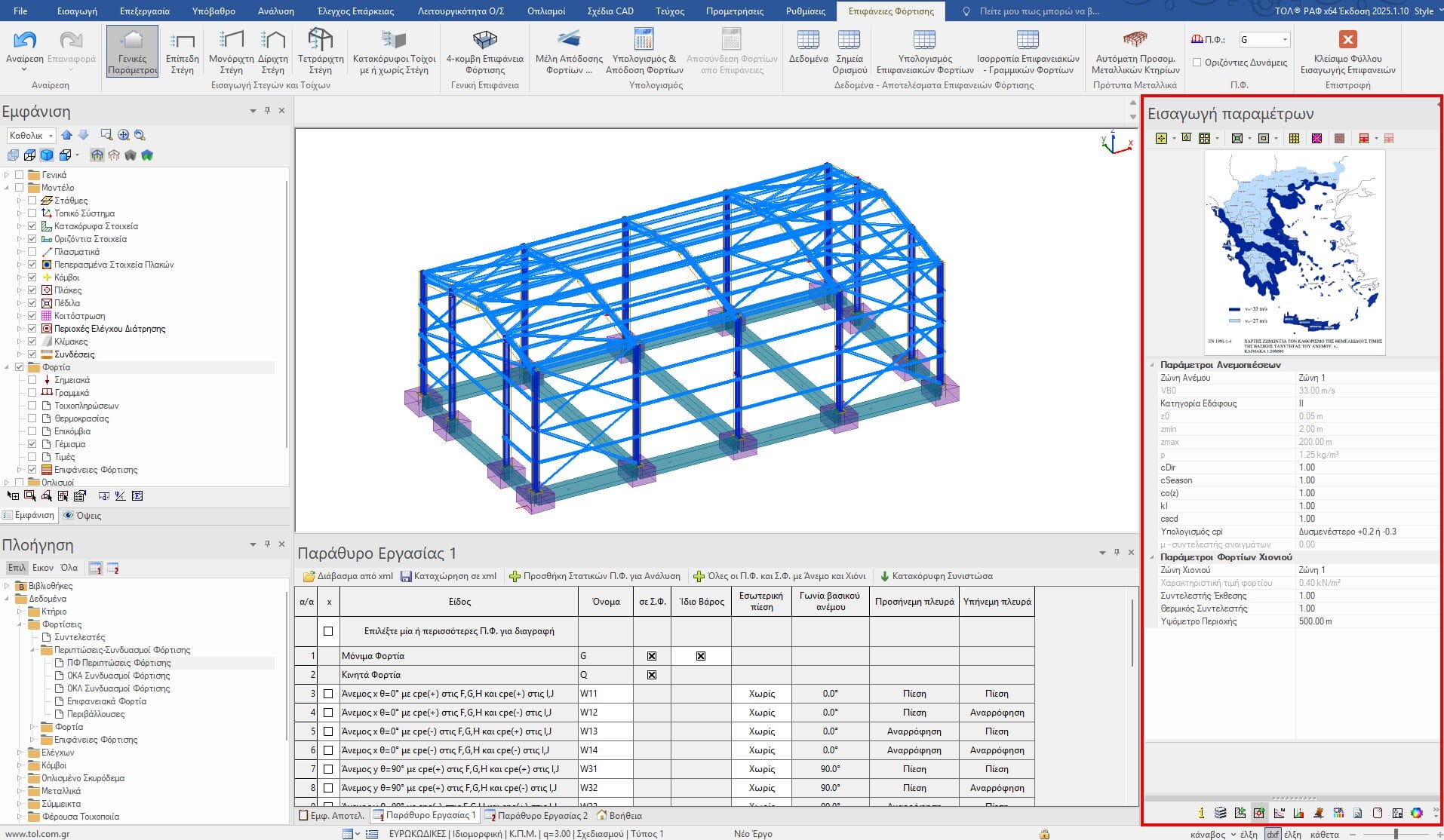1444x840 pixels.
Task: Toggle the Πλασματικά visibility checkbox
Action: point(32,252)
